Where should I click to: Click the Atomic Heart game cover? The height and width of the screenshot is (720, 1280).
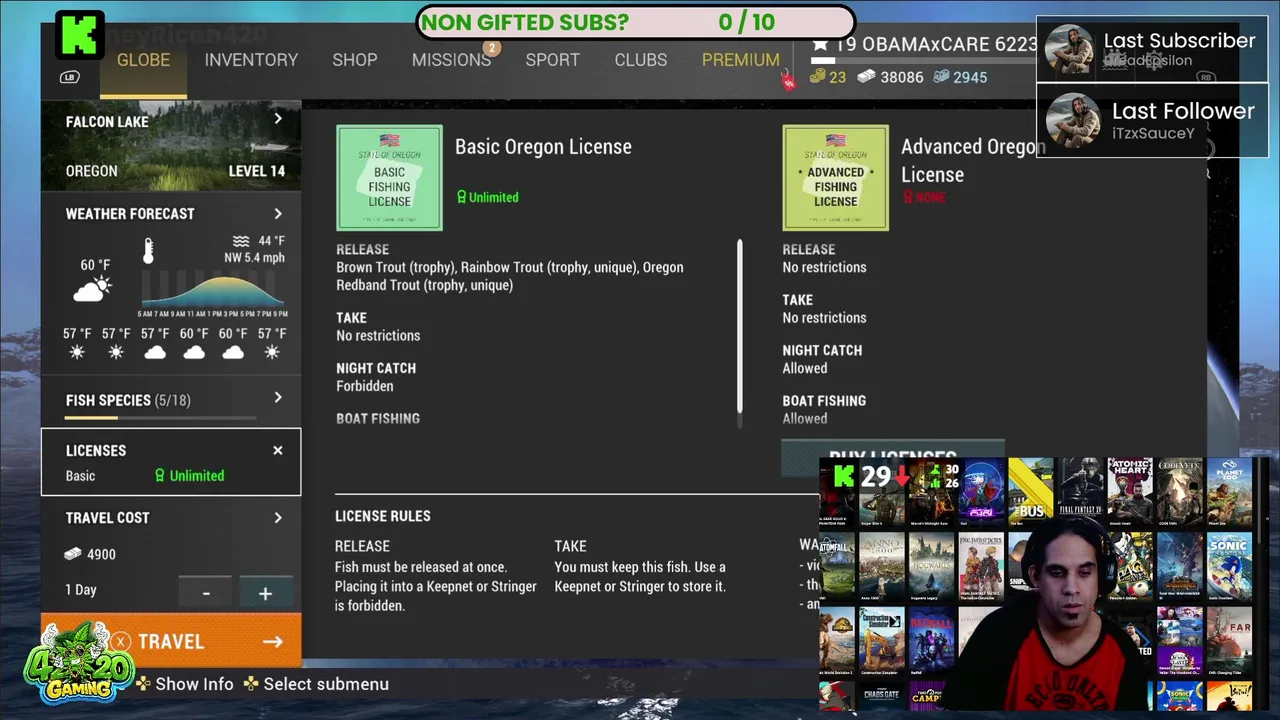[x=1130, y=492]
